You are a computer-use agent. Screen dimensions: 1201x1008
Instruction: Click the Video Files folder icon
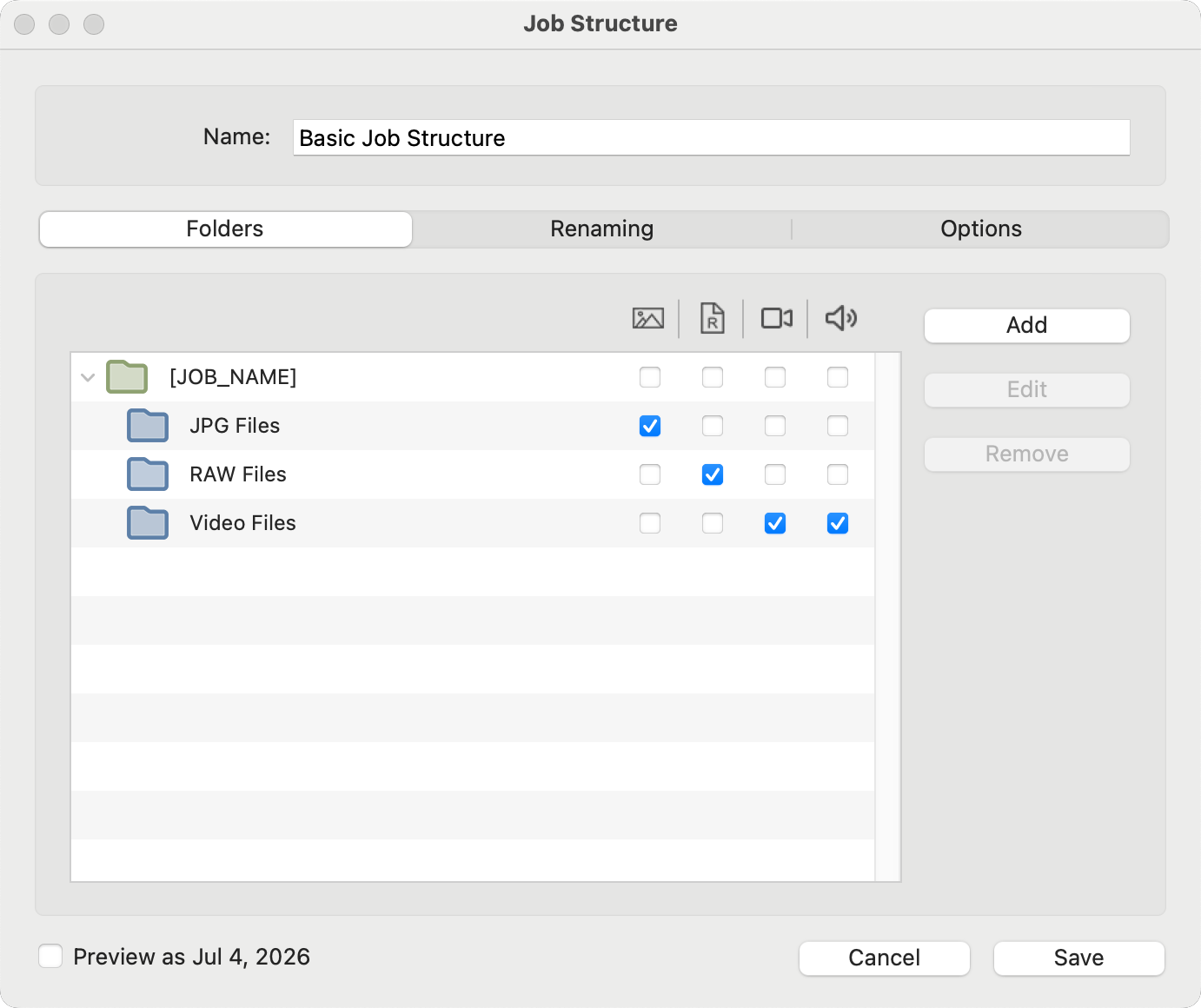click(x=148, y=523)
